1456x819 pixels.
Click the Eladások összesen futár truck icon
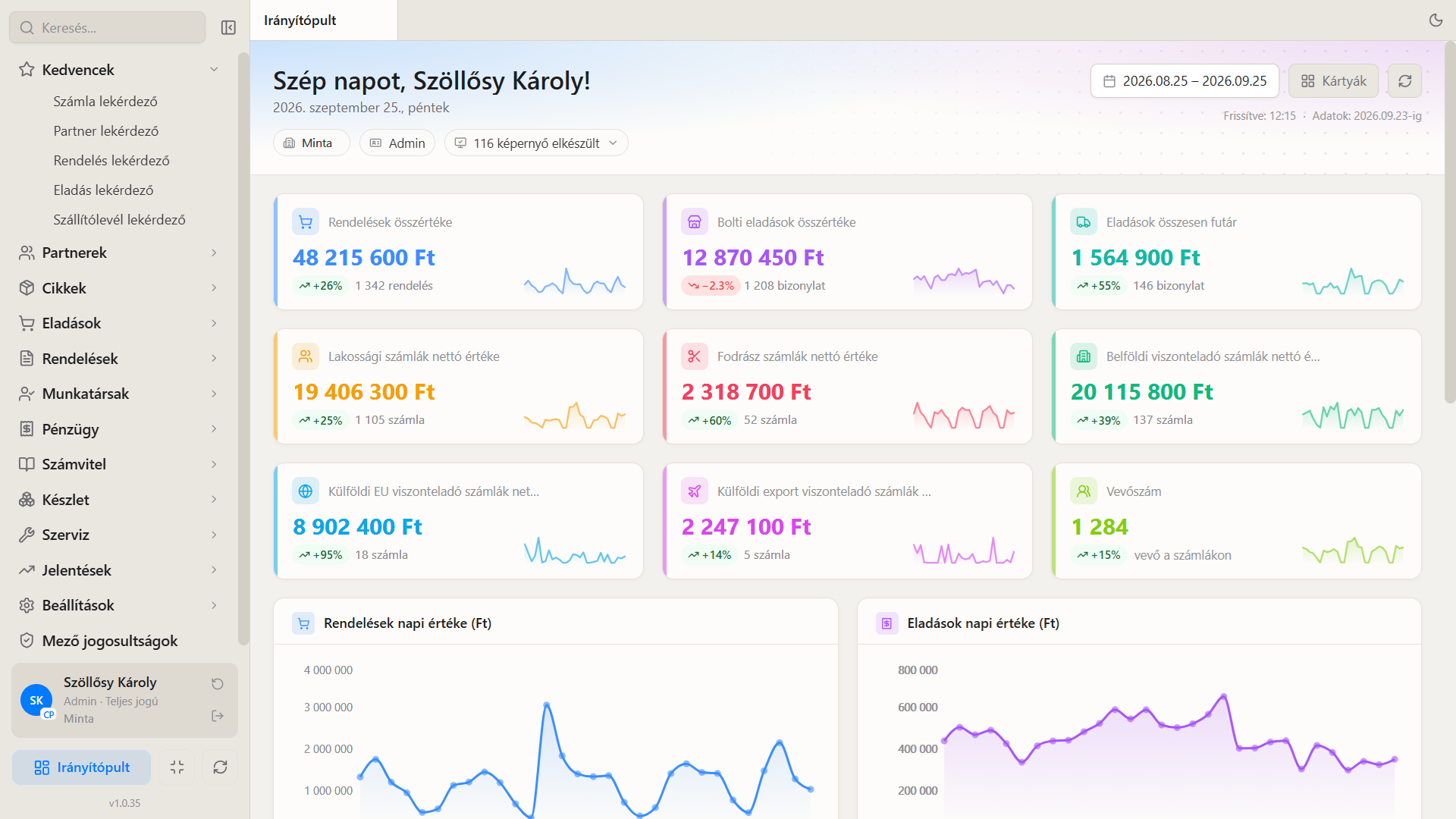pos(1084,222)
